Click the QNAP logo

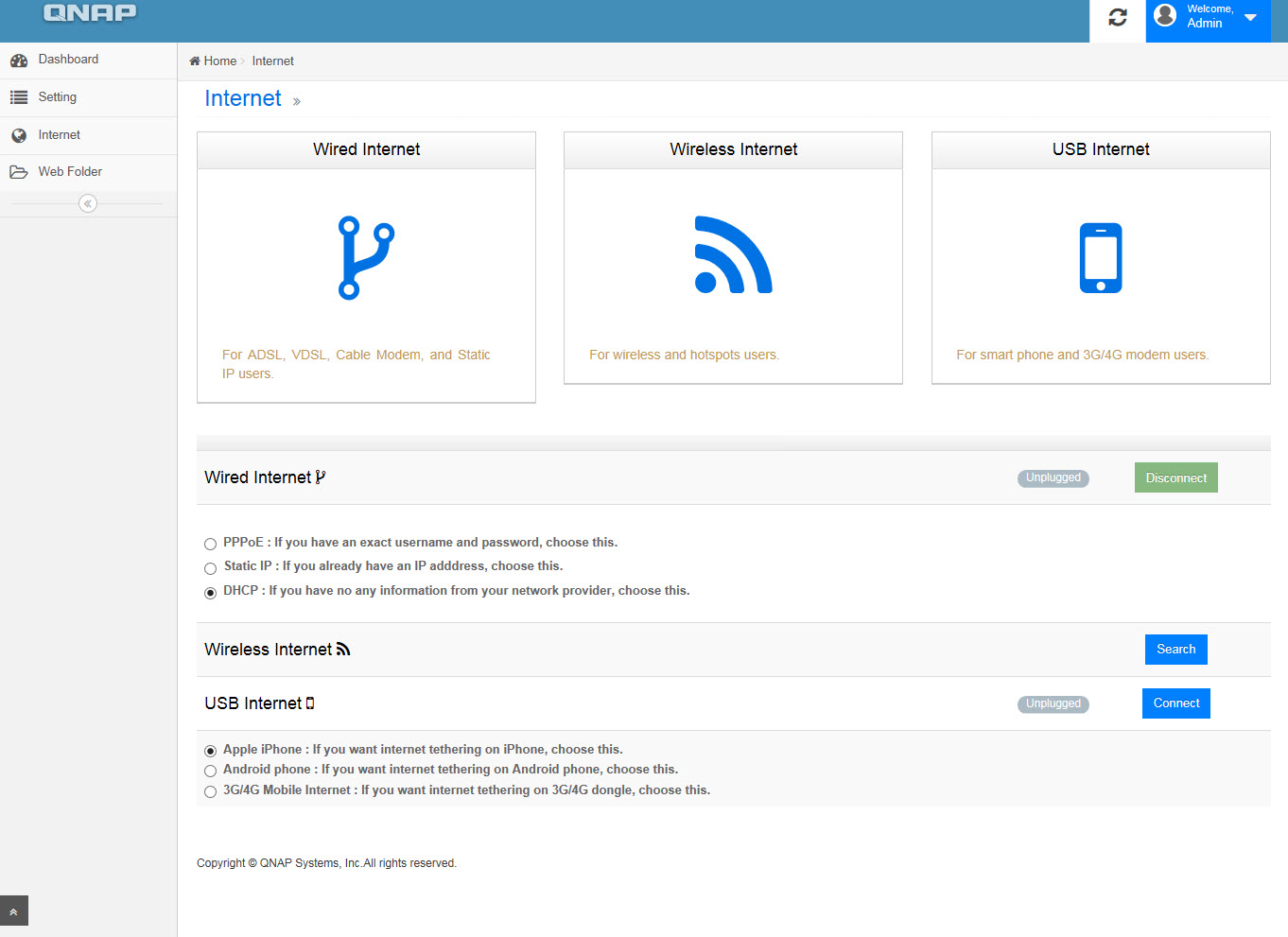(90, 12)
